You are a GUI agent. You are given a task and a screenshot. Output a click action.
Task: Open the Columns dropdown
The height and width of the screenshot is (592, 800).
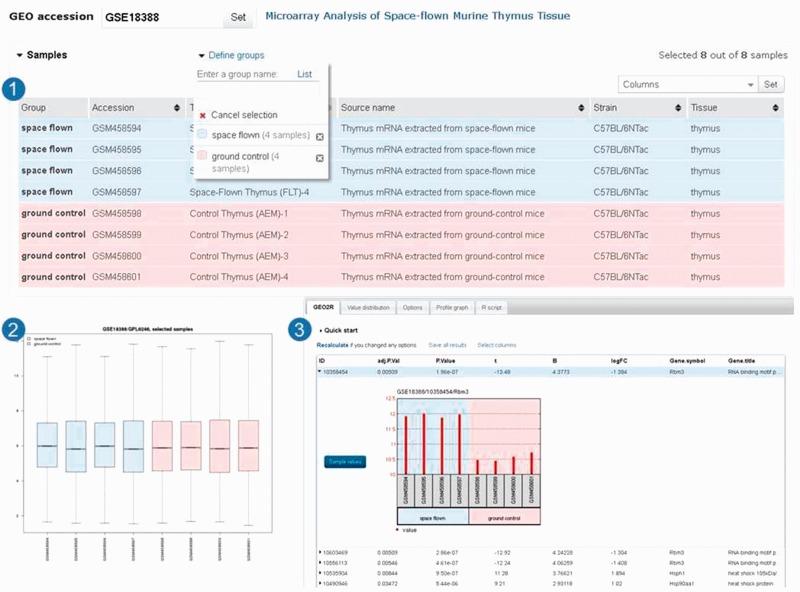pyautogui.click(x=688, y=85)
